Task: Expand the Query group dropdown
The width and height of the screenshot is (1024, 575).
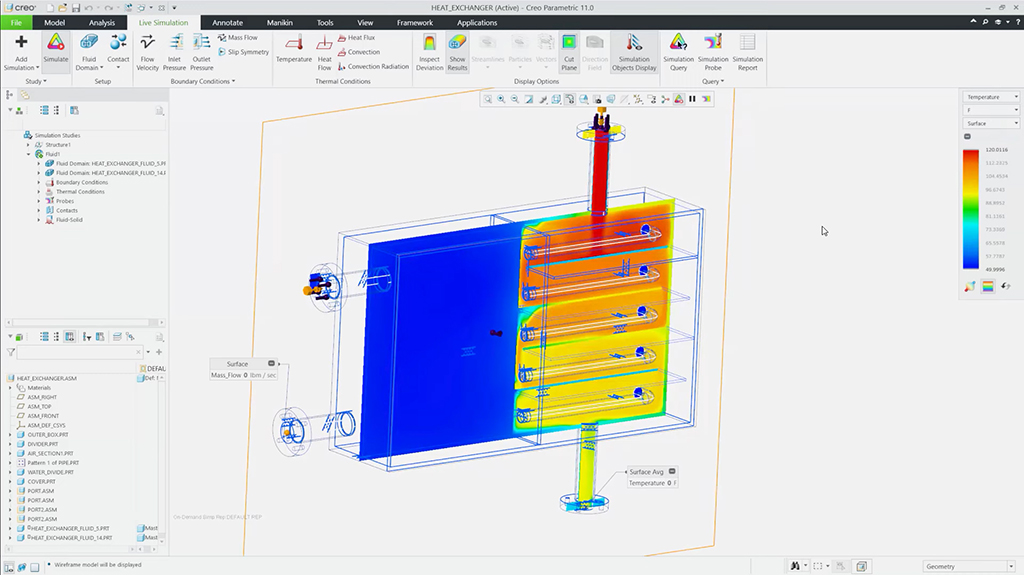Action: click(x=712, y=82)
